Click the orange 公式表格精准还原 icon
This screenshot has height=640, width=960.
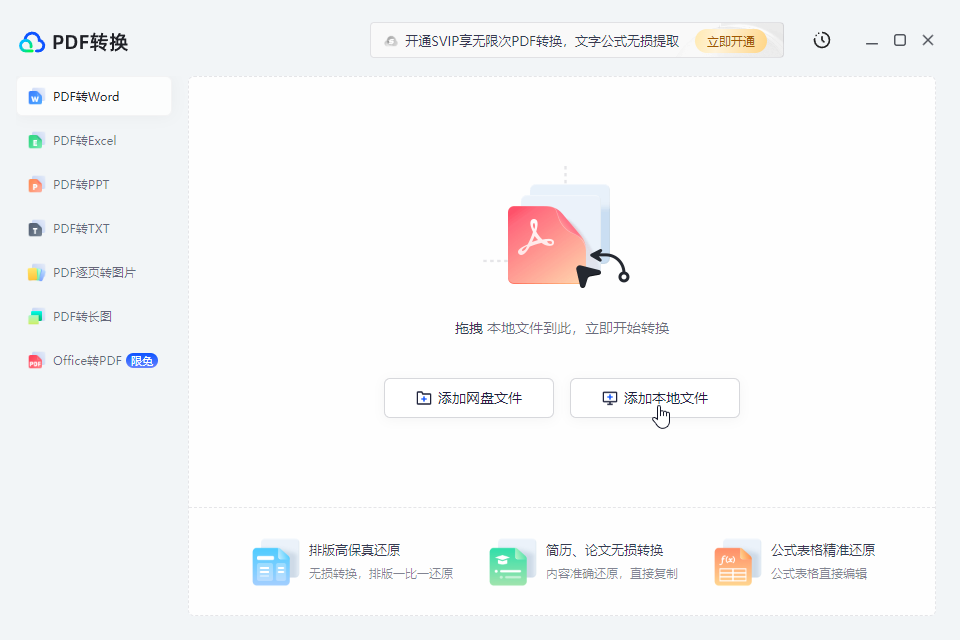(737, 563)
